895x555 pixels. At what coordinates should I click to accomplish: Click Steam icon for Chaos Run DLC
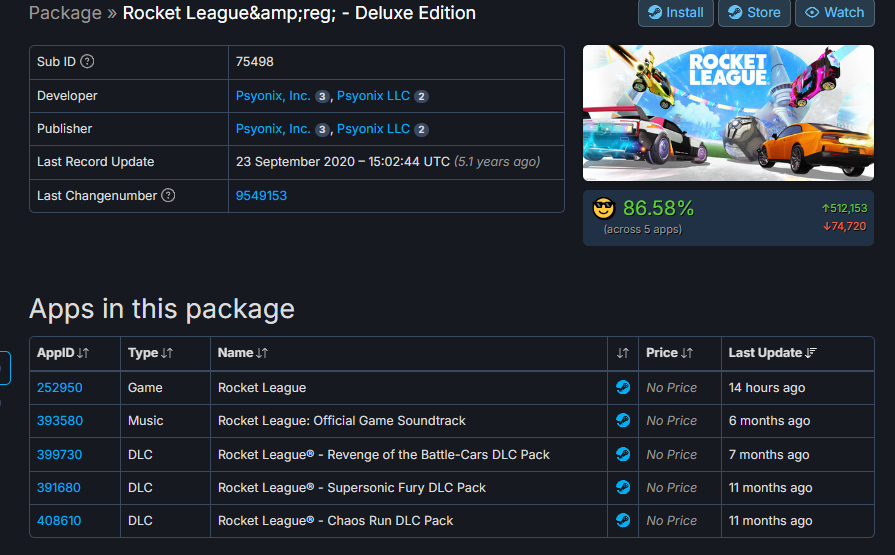tap(623, 521)
